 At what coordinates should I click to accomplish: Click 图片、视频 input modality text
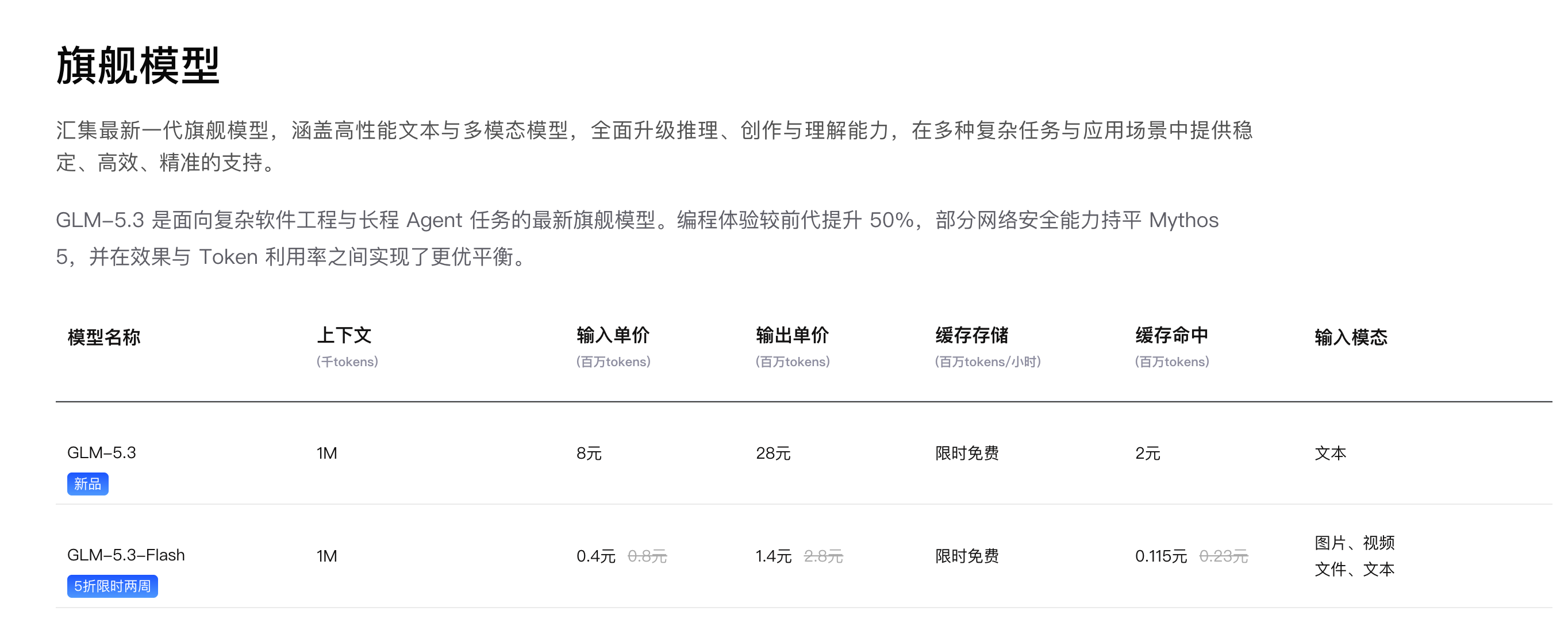coord(1354,543)
